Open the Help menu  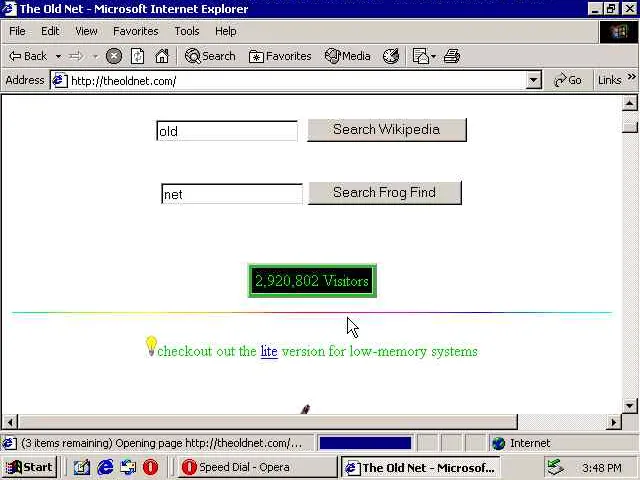pyautogui.click(x=226, y=31)
